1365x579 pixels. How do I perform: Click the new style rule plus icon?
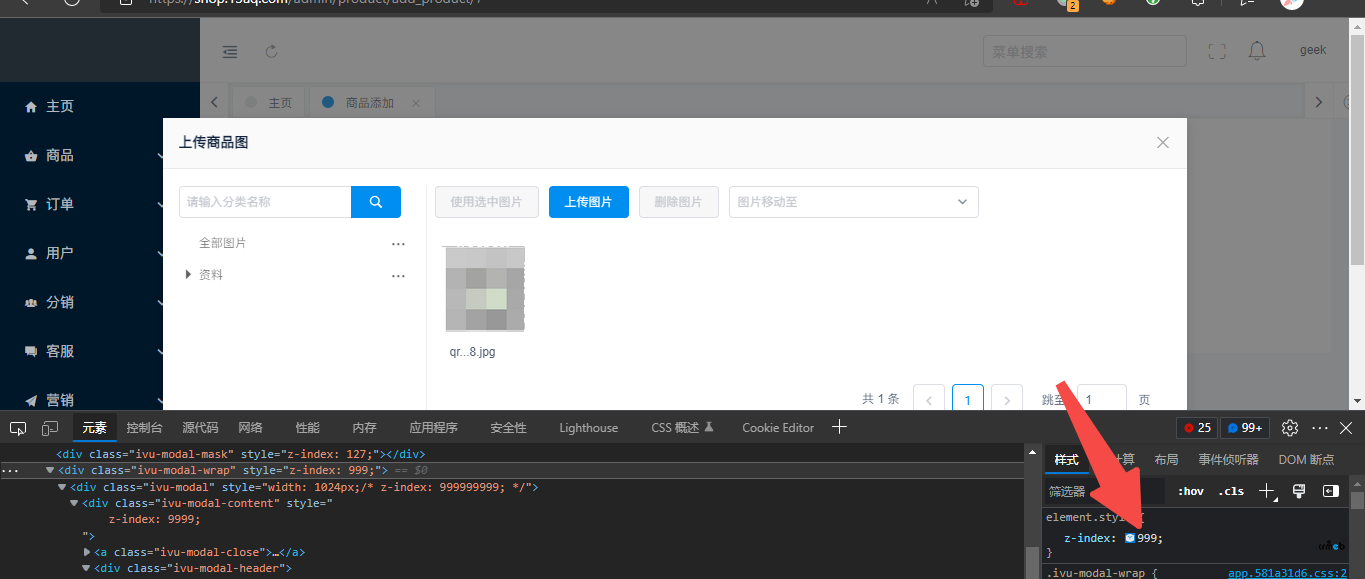(x=1267, y=491)
